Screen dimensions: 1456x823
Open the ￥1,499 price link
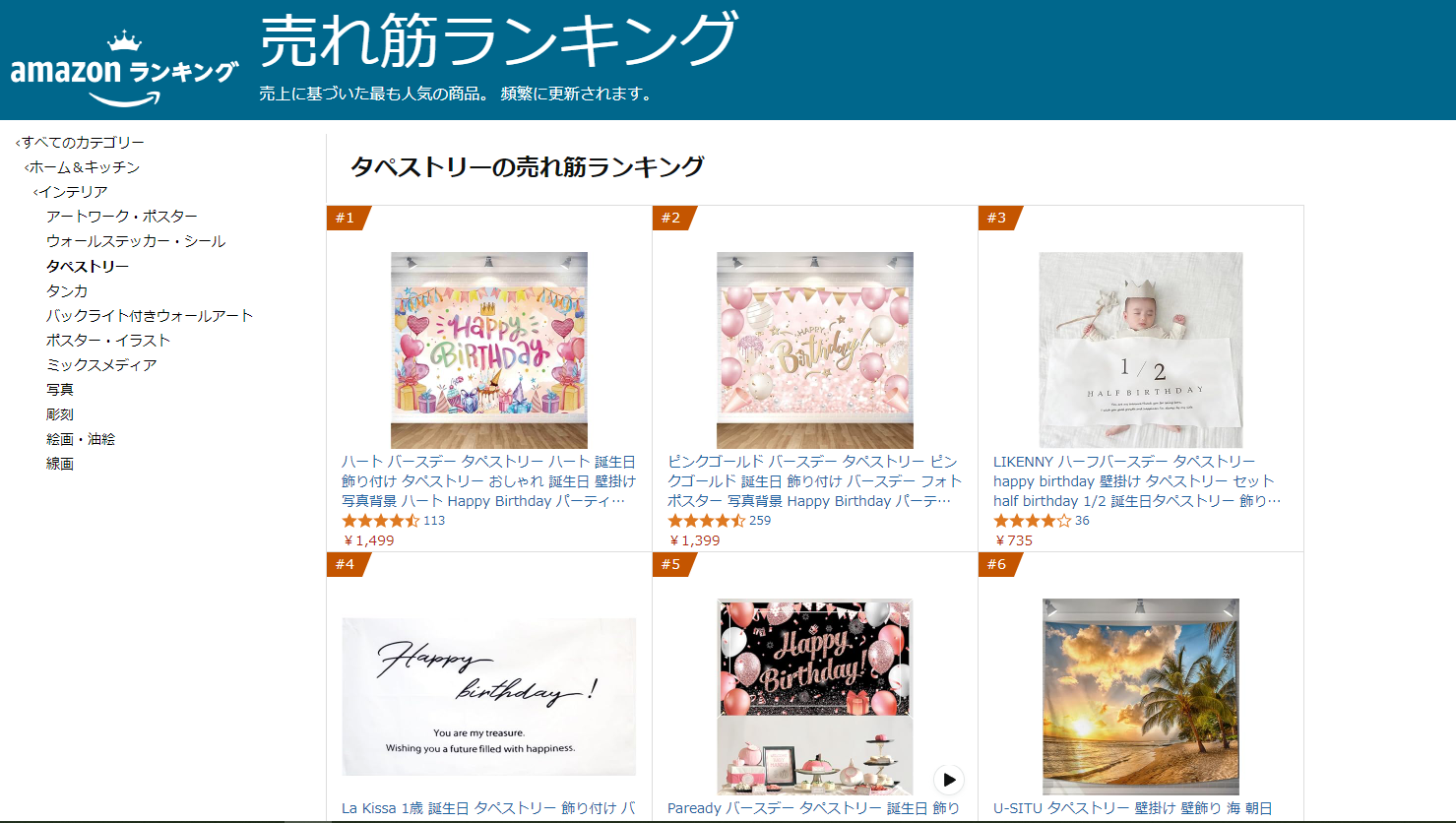(368, 540)
